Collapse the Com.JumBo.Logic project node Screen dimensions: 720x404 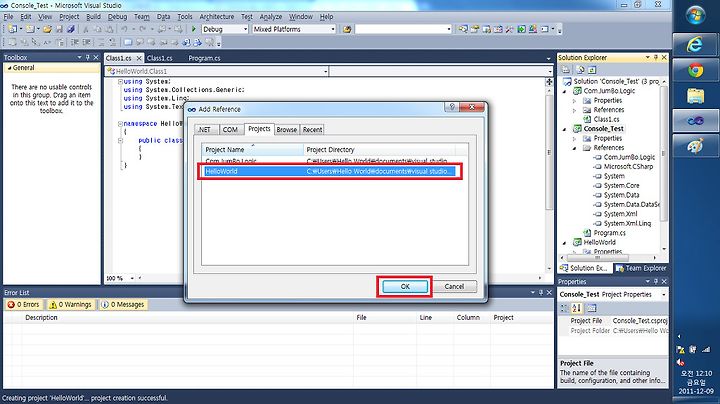click(565, 91)
